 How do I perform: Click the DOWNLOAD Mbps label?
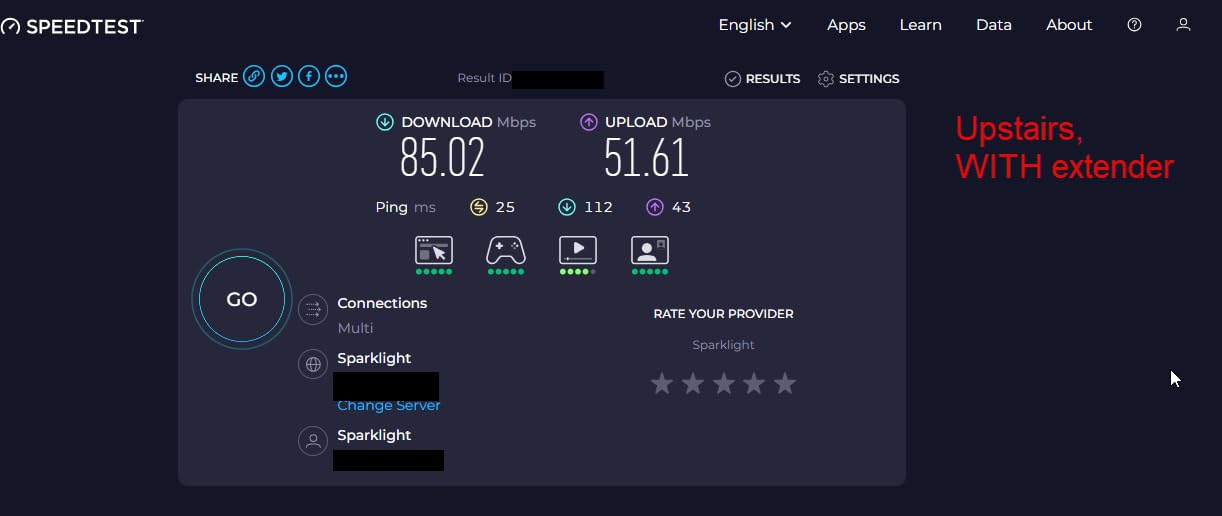click(469, 122)
